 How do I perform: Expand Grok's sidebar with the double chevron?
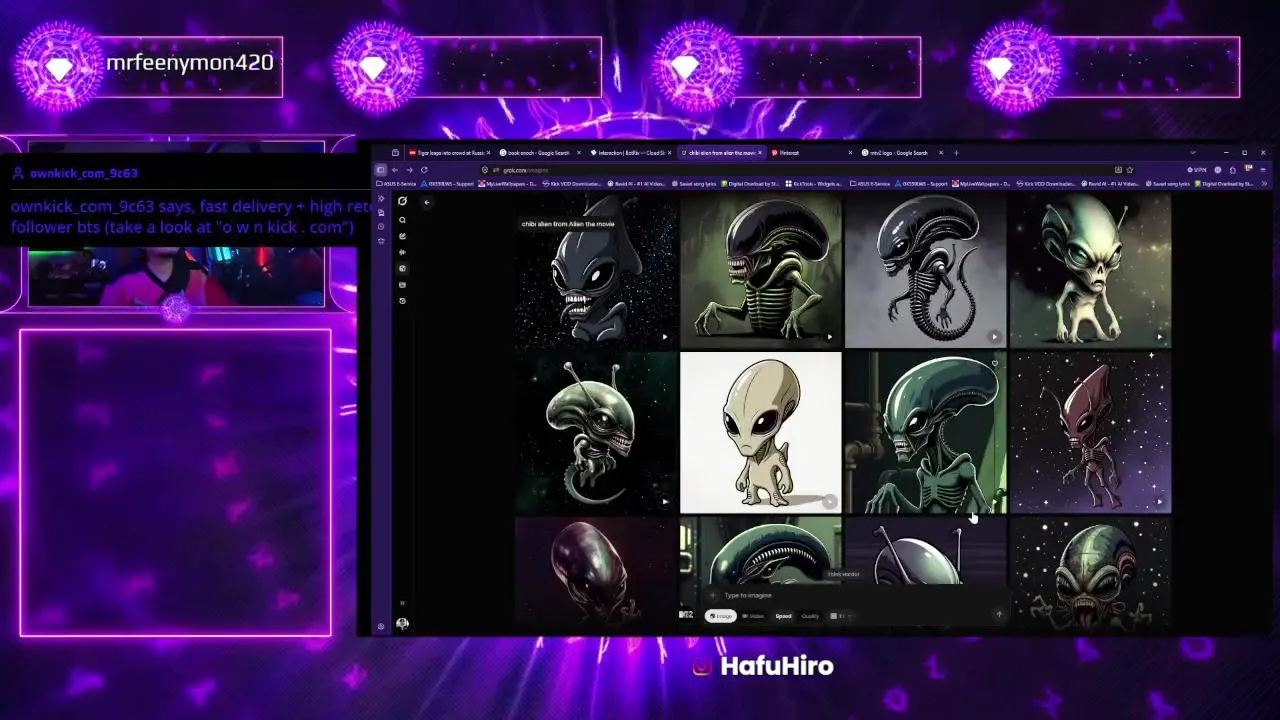coord(402,603)
